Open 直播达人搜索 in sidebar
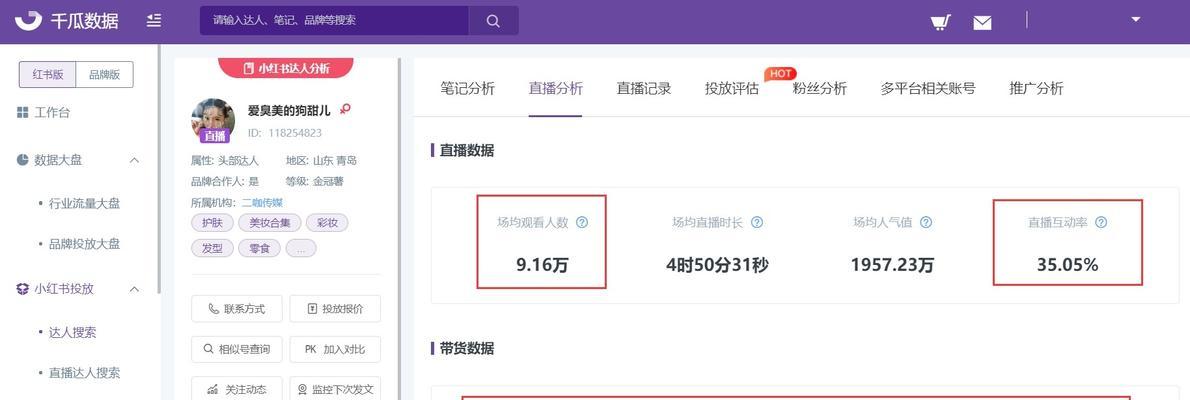 [84, 373]
